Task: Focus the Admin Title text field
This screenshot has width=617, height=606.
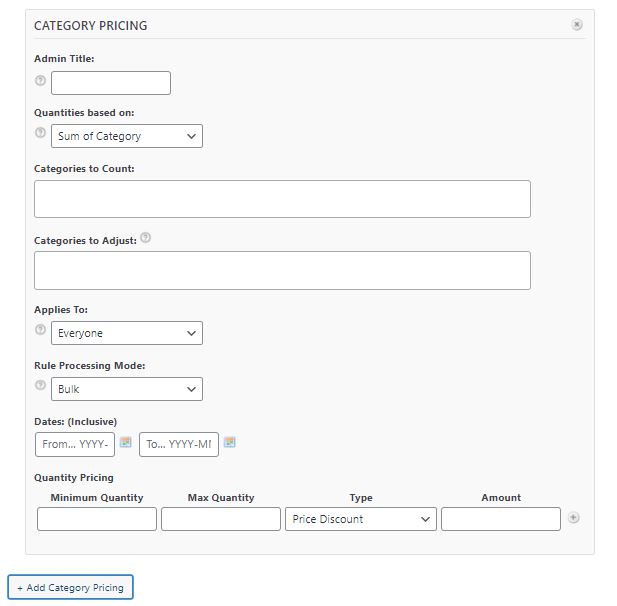Action: (x=111, y=83)
